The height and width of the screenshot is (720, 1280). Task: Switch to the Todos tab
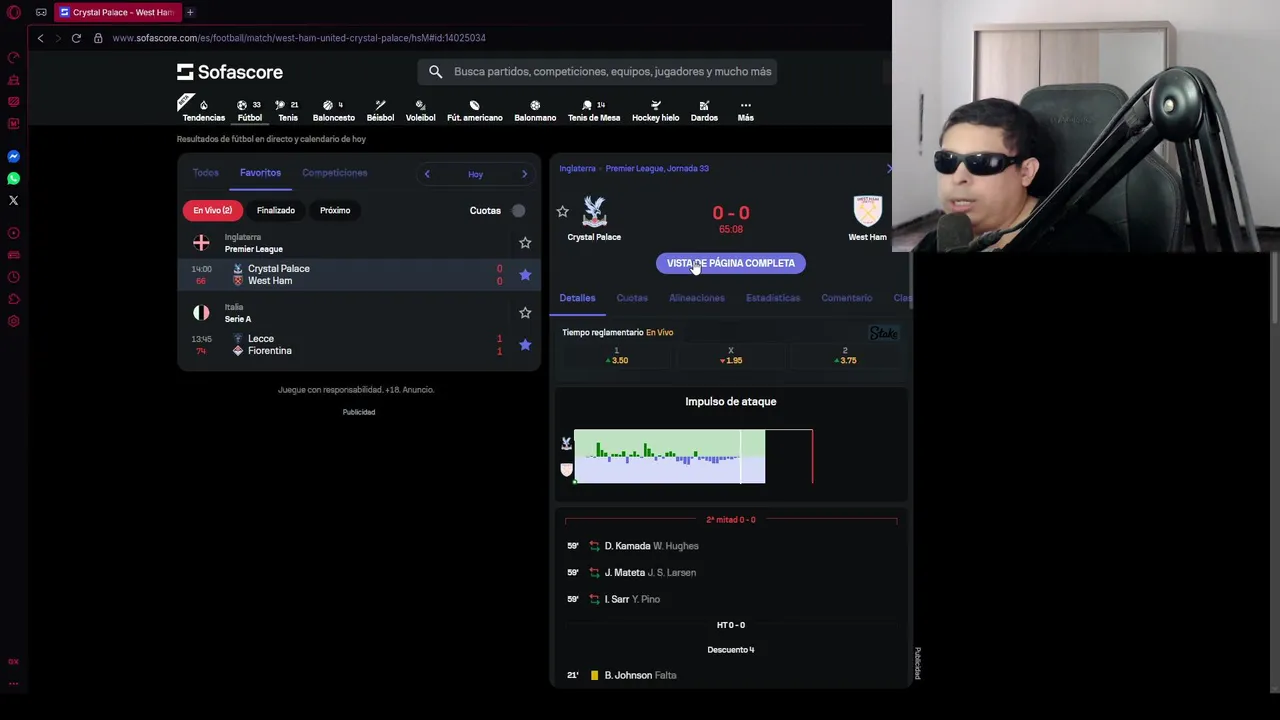205,173
